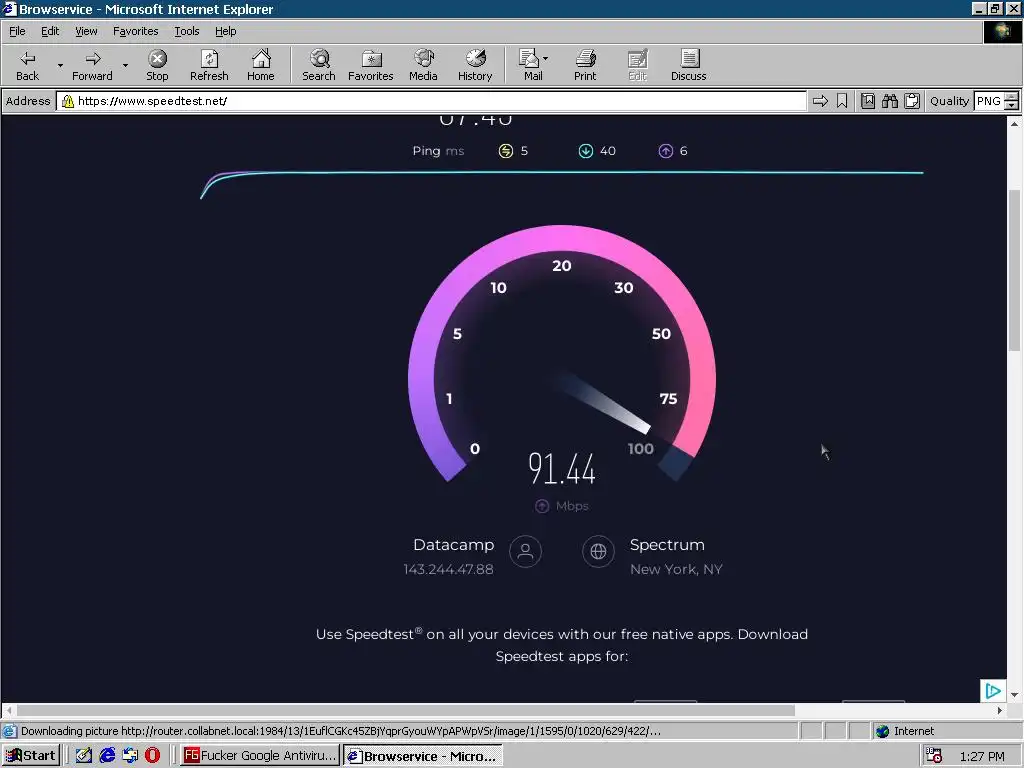
Task: Open the Favorites toolbar pane
Action: [370, 65]
